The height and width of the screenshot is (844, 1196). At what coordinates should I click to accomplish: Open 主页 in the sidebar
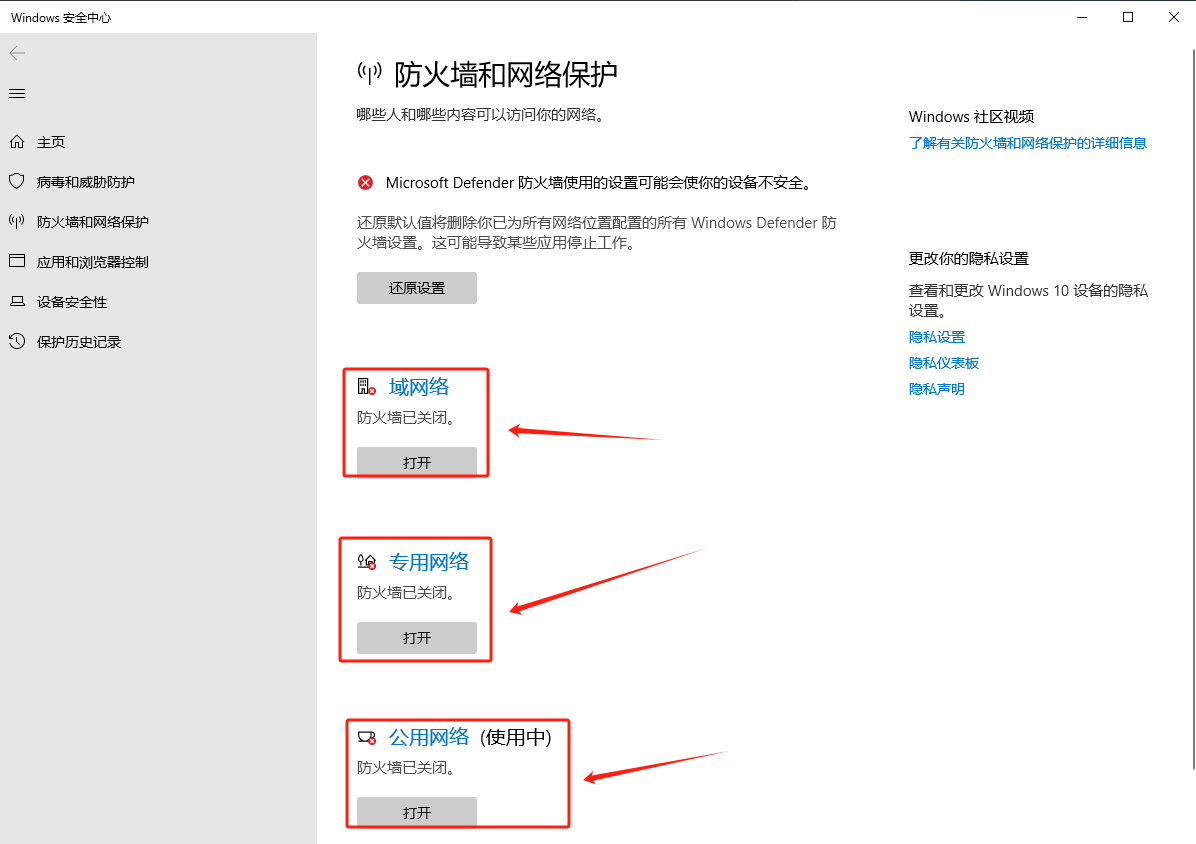(51, 143)
